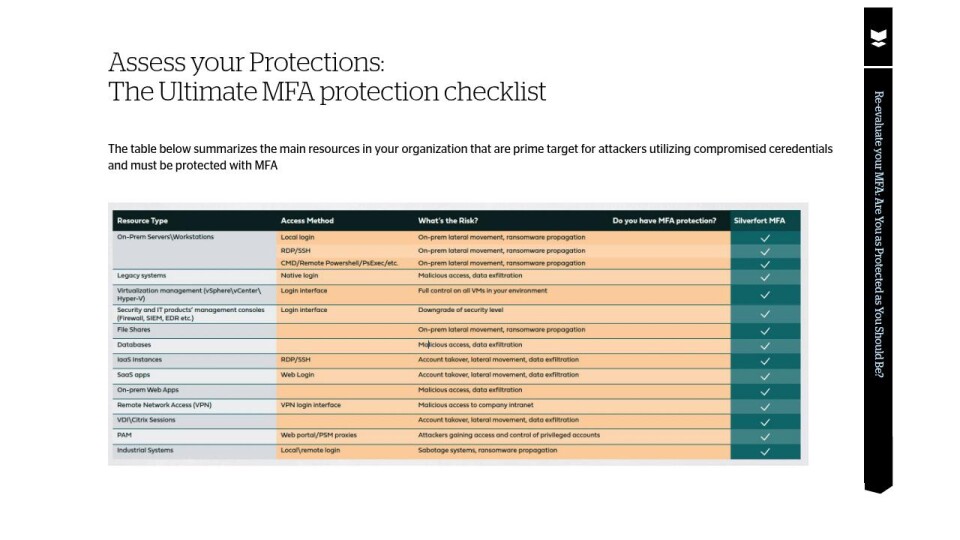Click the 'Resource Type' column header
The image size is (960, 540).
click(x=142, y=220)
